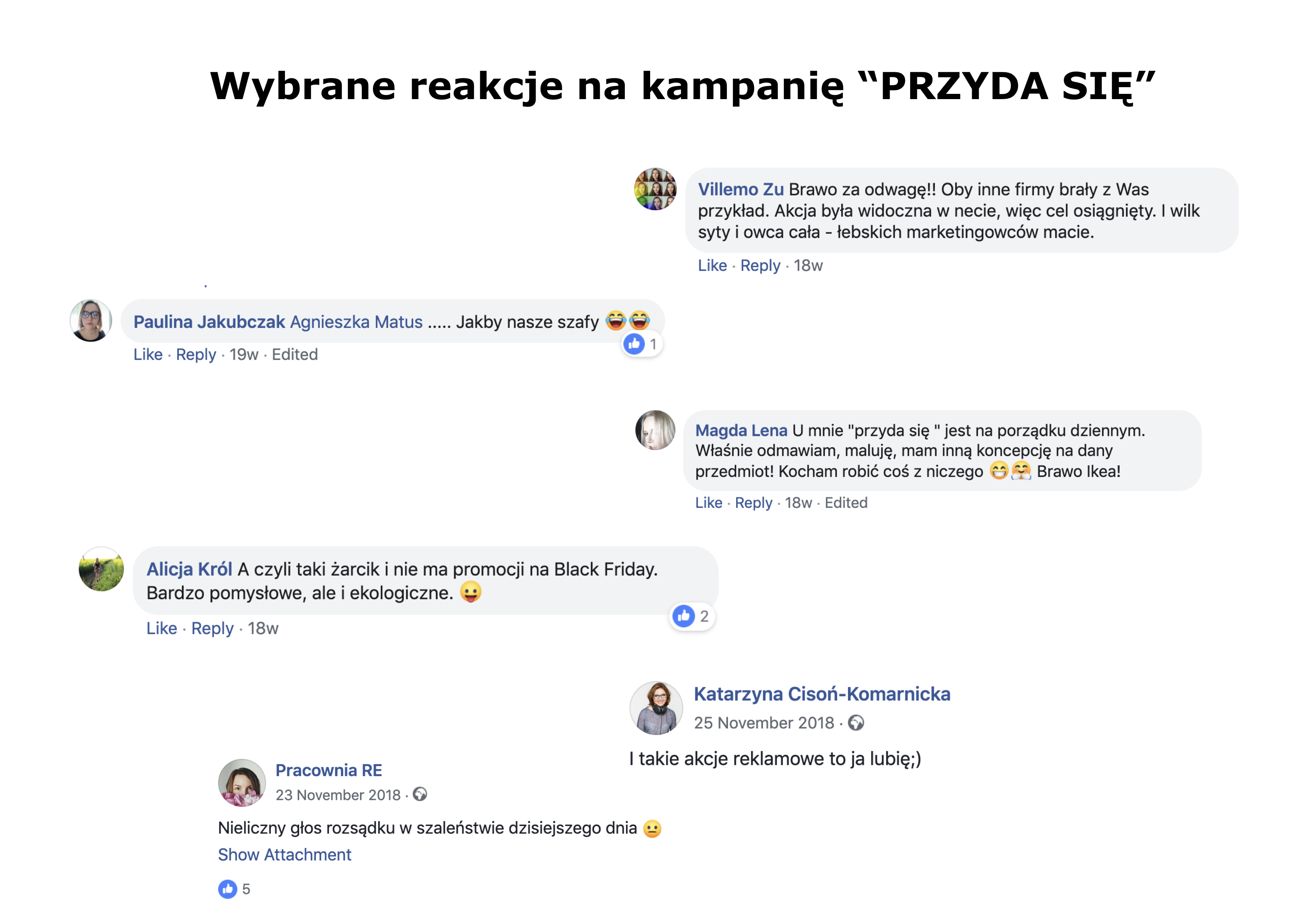Screen dimensions: 1307x924
Task: Expand Show Attachment under Pracownia RE post
Action: [x=285, y=855]
